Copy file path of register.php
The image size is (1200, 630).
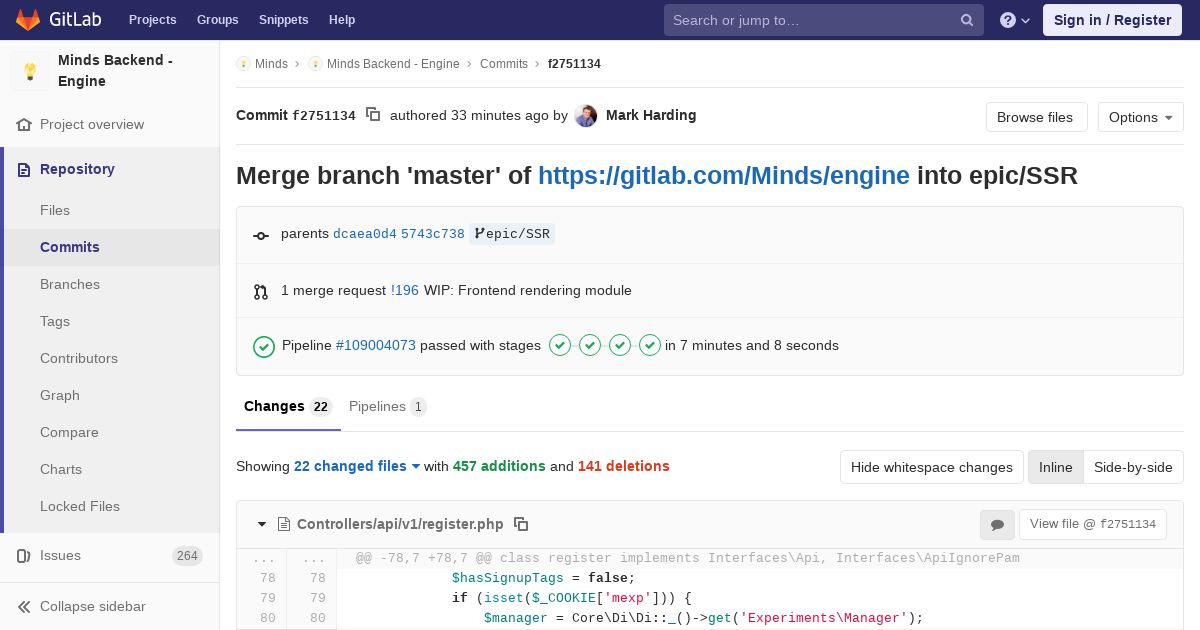point(521,524)
